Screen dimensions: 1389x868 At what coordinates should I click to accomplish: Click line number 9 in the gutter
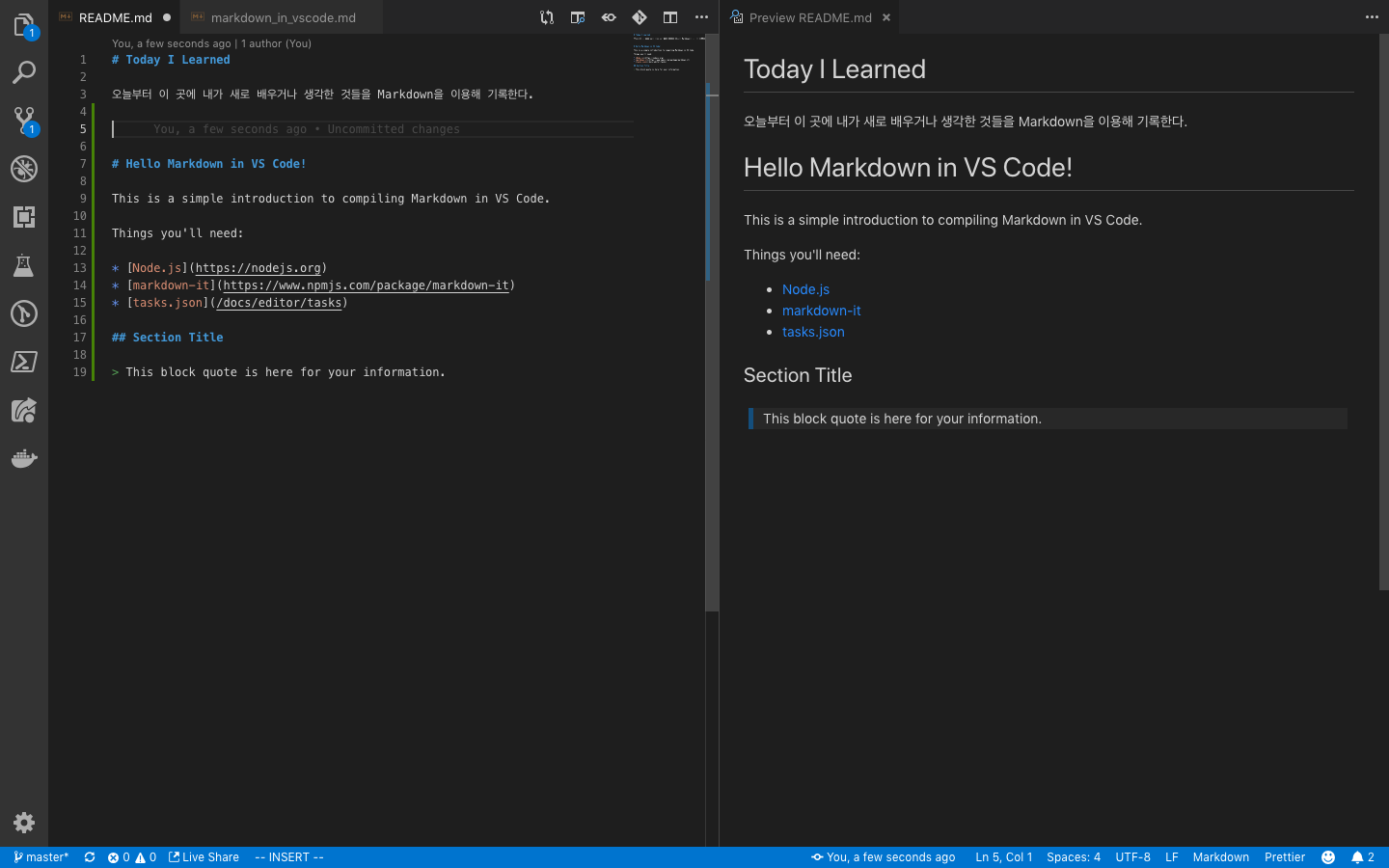[x=83, y=199]
